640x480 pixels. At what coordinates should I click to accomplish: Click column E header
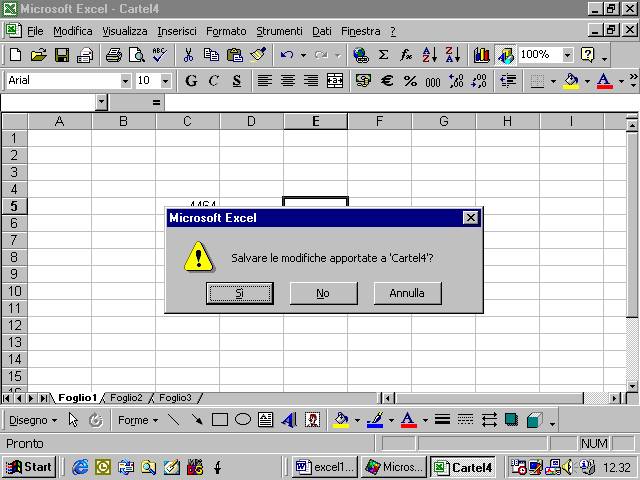pos(316,121)
